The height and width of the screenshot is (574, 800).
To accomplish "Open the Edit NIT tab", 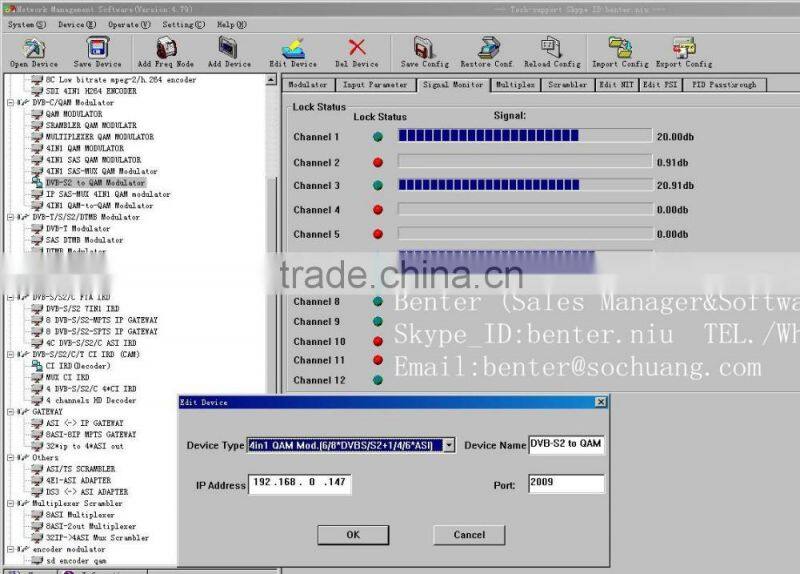I will click(616, 85).
